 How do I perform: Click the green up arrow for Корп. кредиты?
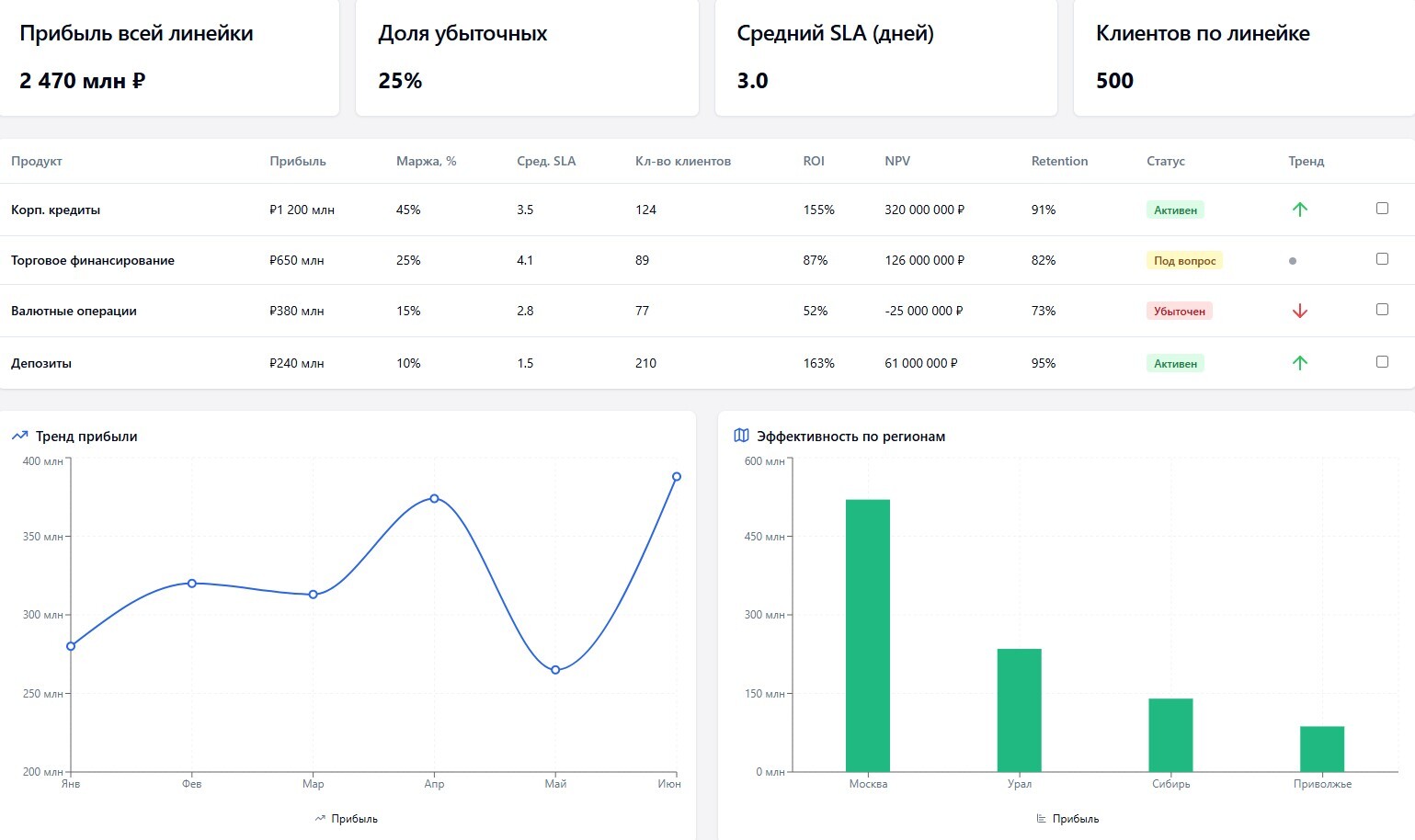(1299, 210)
